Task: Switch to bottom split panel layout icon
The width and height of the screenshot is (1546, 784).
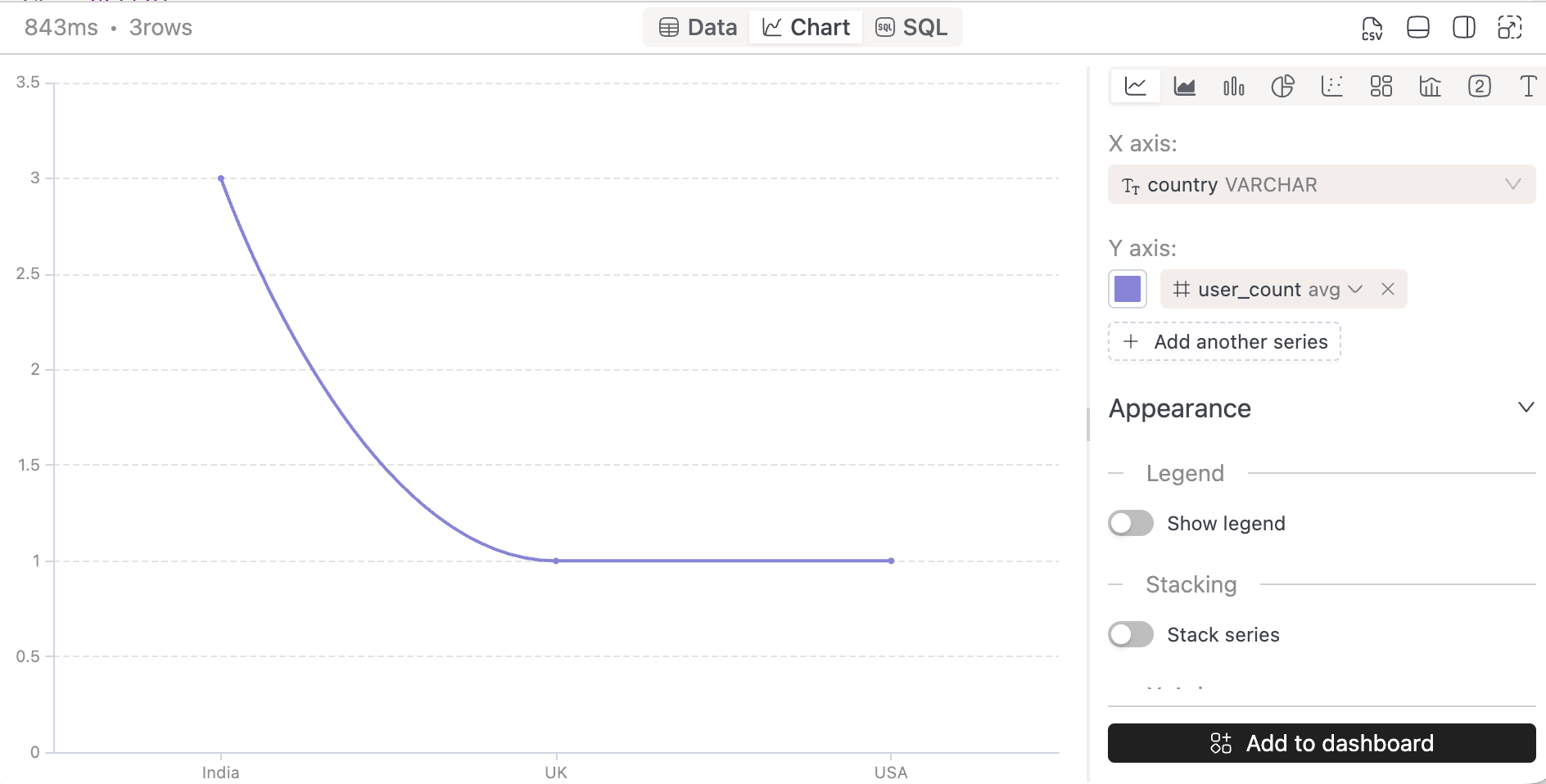Action: click(x=1417, y=28)
